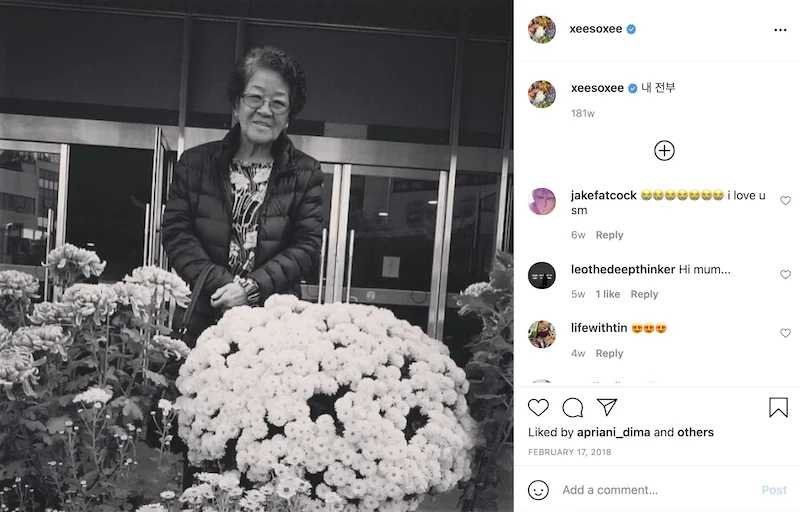This screenshot has width=800, height=512.
Task: Open leothedeepthinker's profile picture
Action: point(542,275)
